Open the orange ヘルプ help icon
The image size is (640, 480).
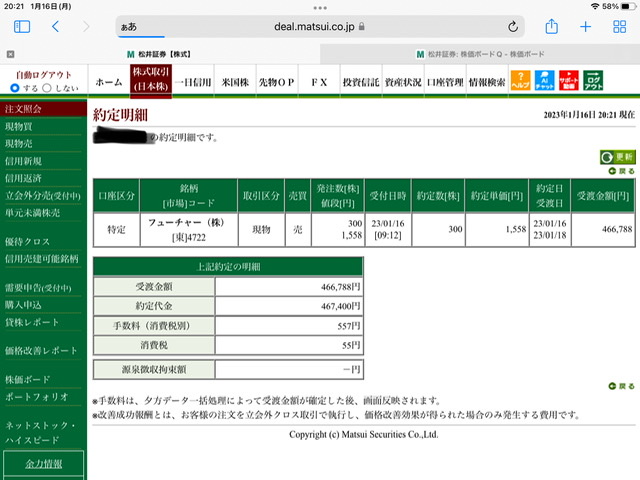[x=520, y=80]
